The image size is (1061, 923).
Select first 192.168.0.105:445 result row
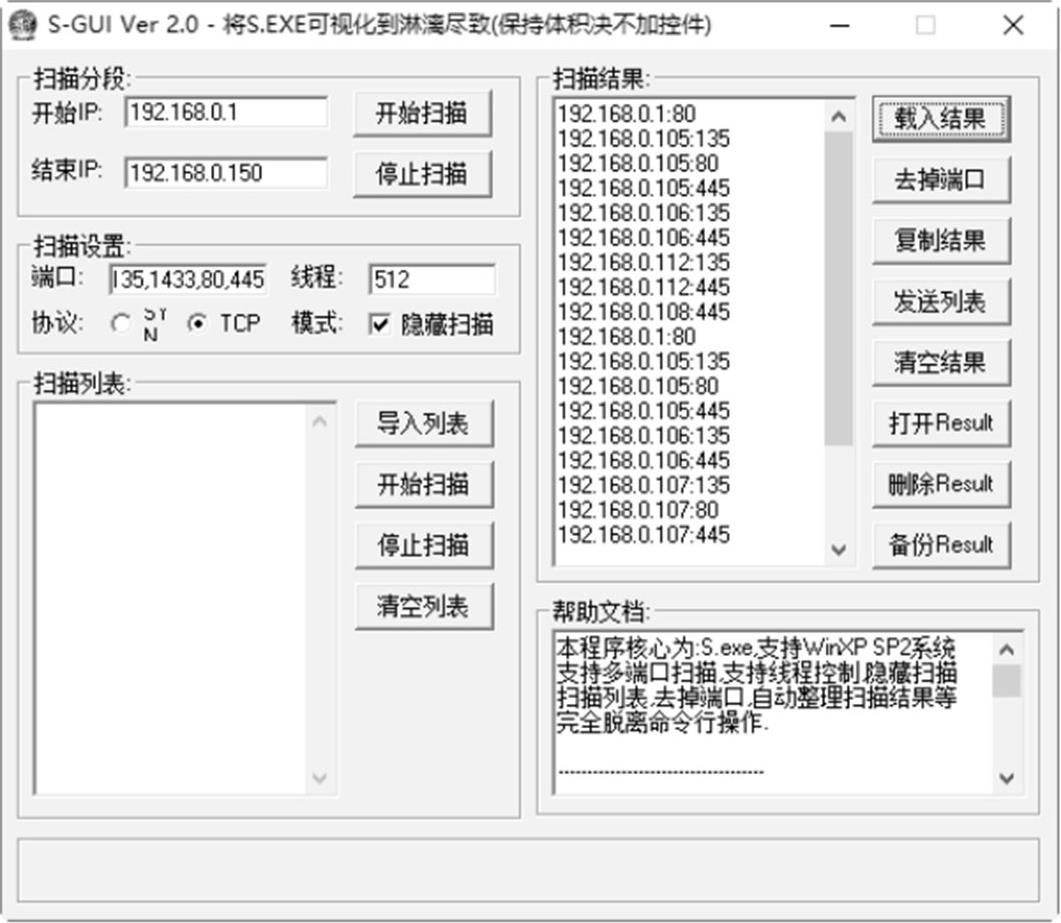644,188
